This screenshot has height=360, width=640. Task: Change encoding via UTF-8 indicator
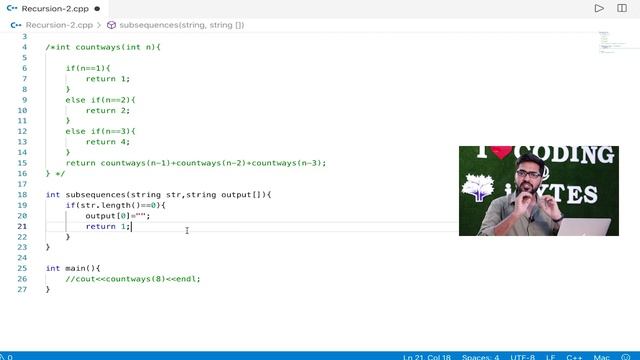click(522, 357)
